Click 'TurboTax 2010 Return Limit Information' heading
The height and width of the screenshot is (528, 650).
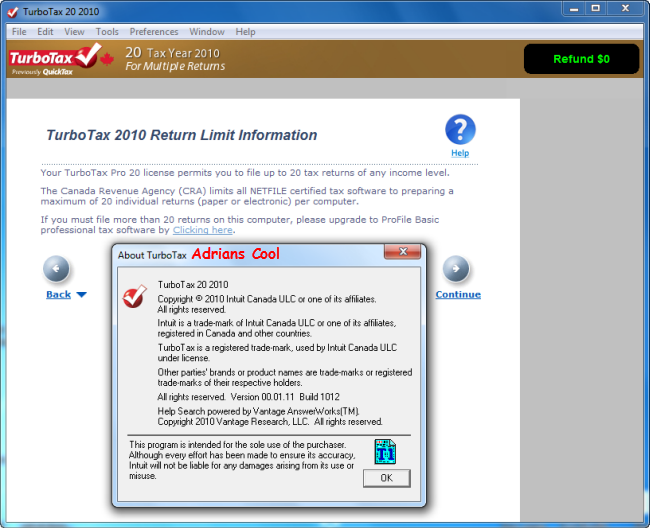[x=182, y=135]
